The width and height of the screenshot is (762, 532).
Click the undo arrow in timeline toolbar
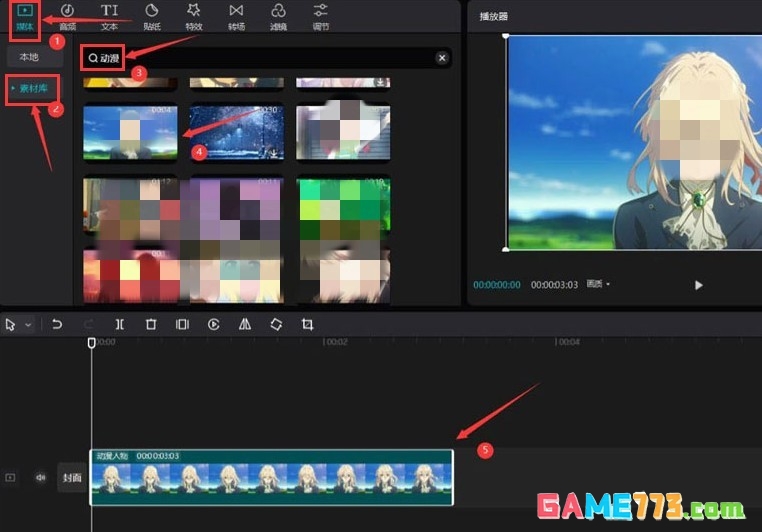coord(57,325)
